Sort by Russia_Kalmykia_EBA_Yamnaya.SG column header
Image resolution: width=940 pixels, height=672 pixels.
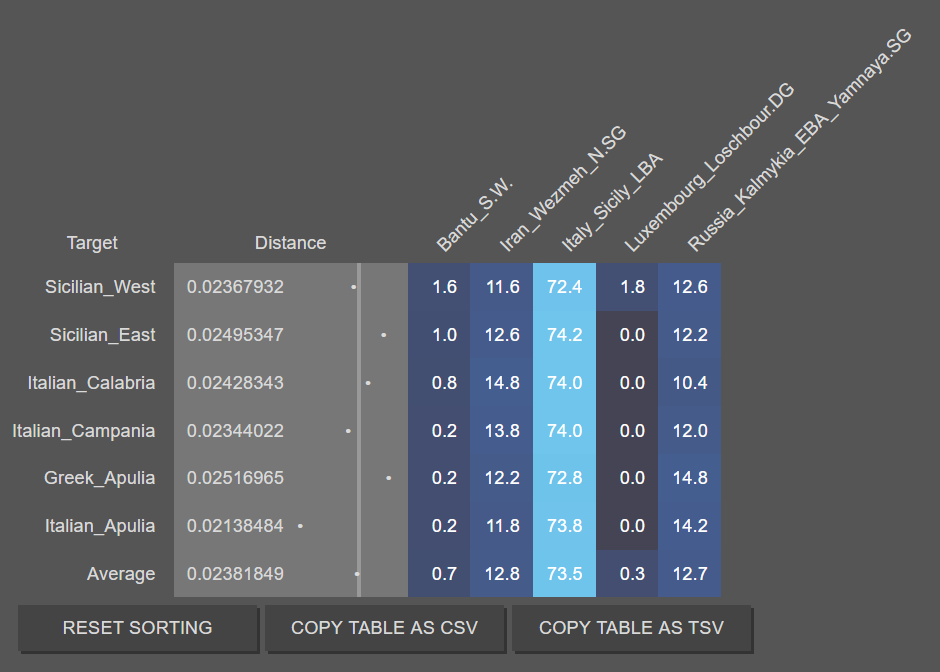pos(799,140)
